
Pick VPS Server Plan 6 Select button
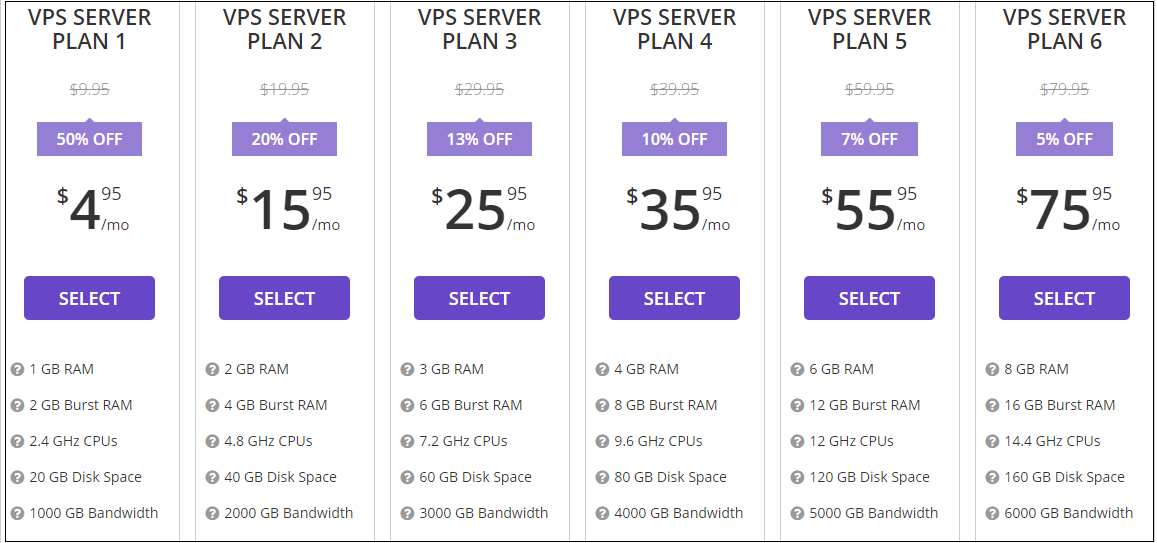pos(1064,298)
